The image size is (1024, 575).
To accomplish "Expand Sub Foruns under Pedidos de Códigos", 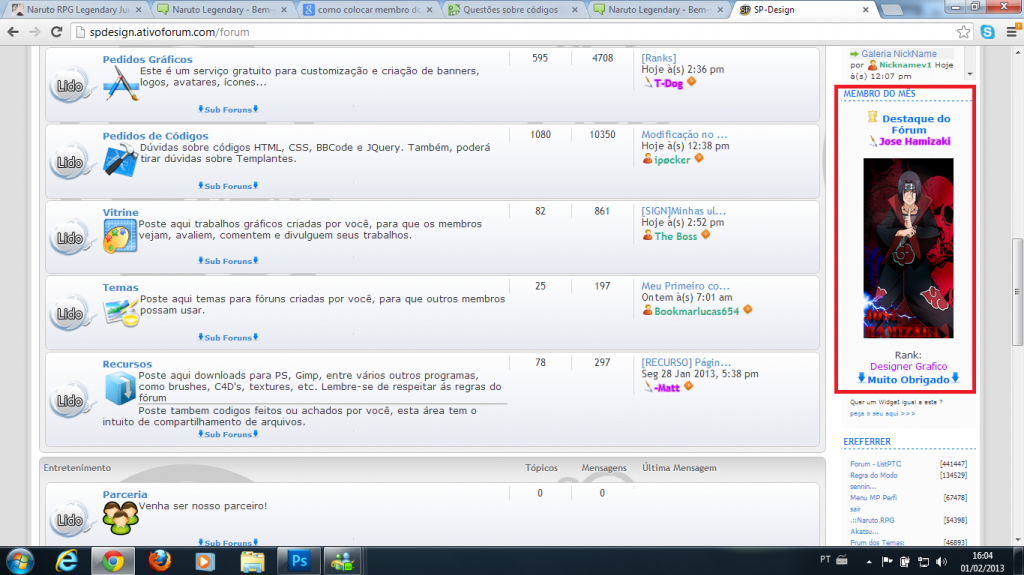I will pyautogui.click(x=228, y=186).
